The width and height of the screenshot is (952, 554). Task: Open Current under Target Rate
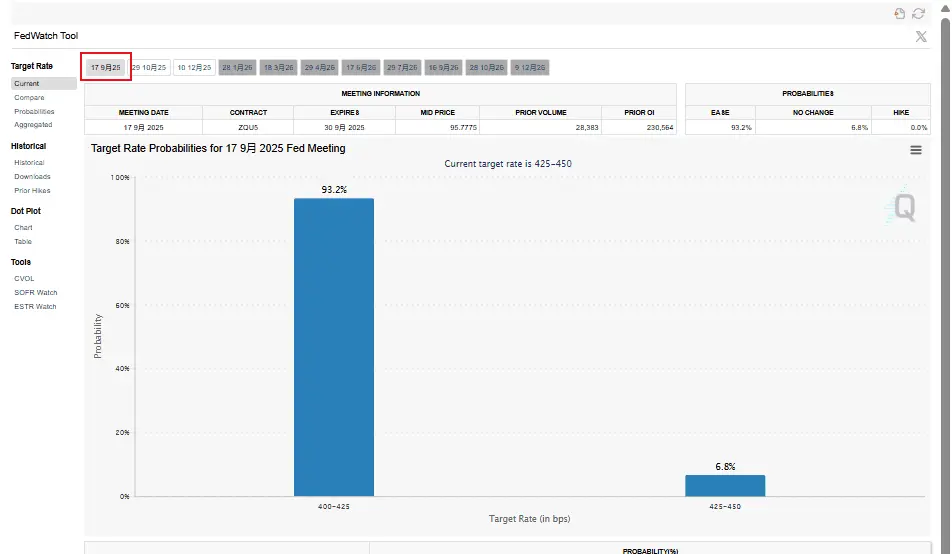click(44, 84)
